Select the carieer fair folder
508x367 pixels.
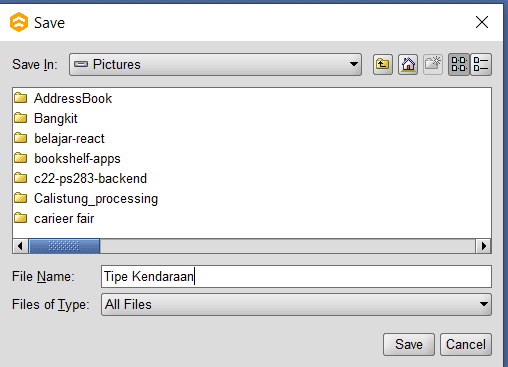tap(54, 218)
